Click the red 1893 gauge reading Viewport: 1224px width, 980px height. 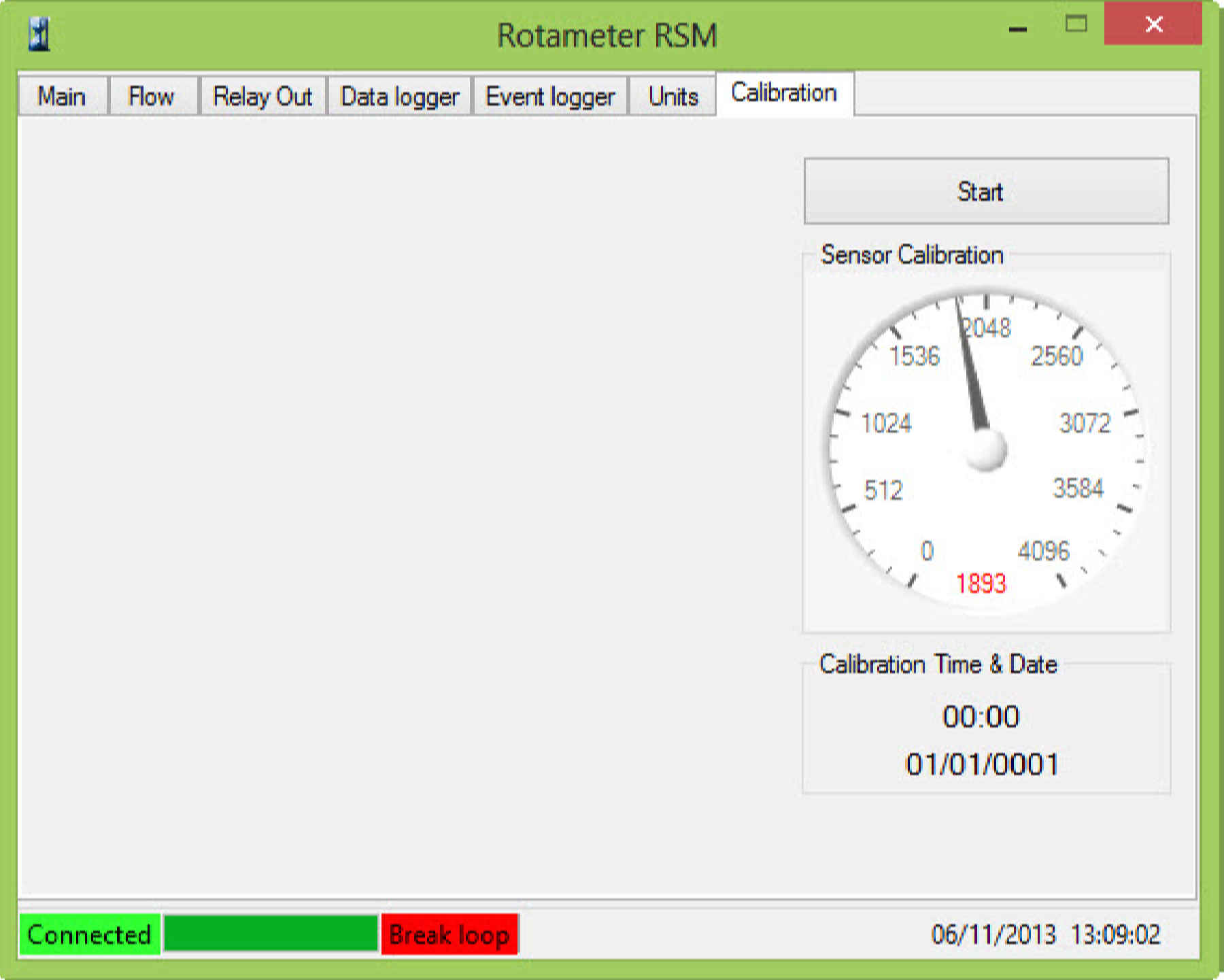[x=981, y=584]
